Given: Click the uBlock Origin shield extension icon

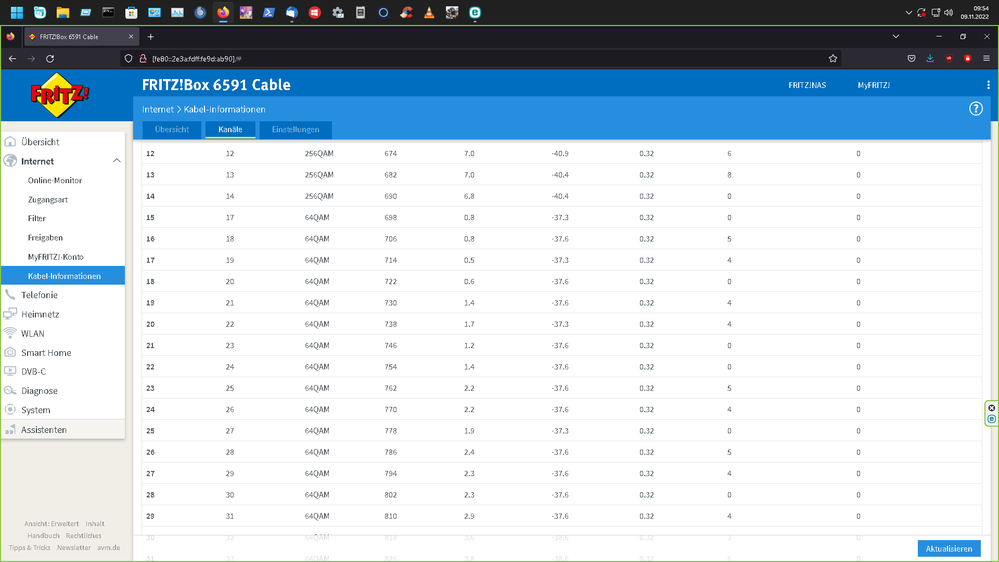Looking at the screenshot, I should [949, 59].
